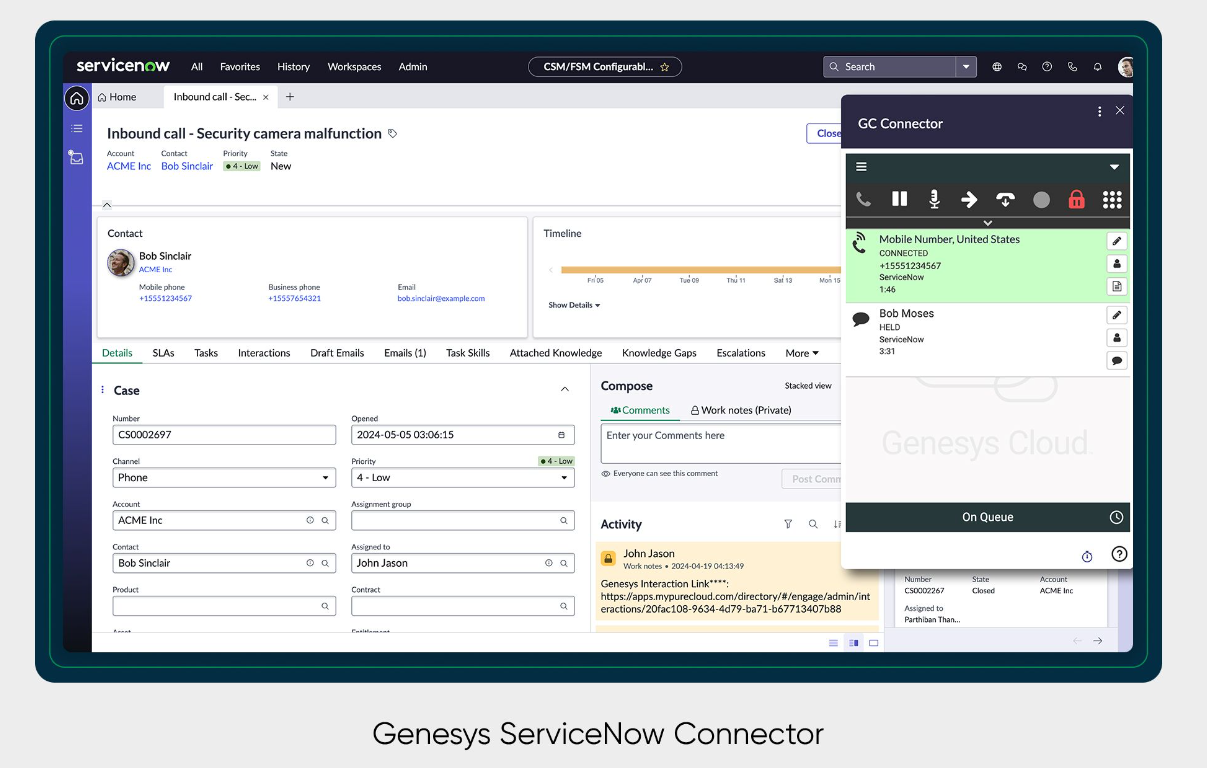Click the red secure pause lock icon

pos(1076,199)
